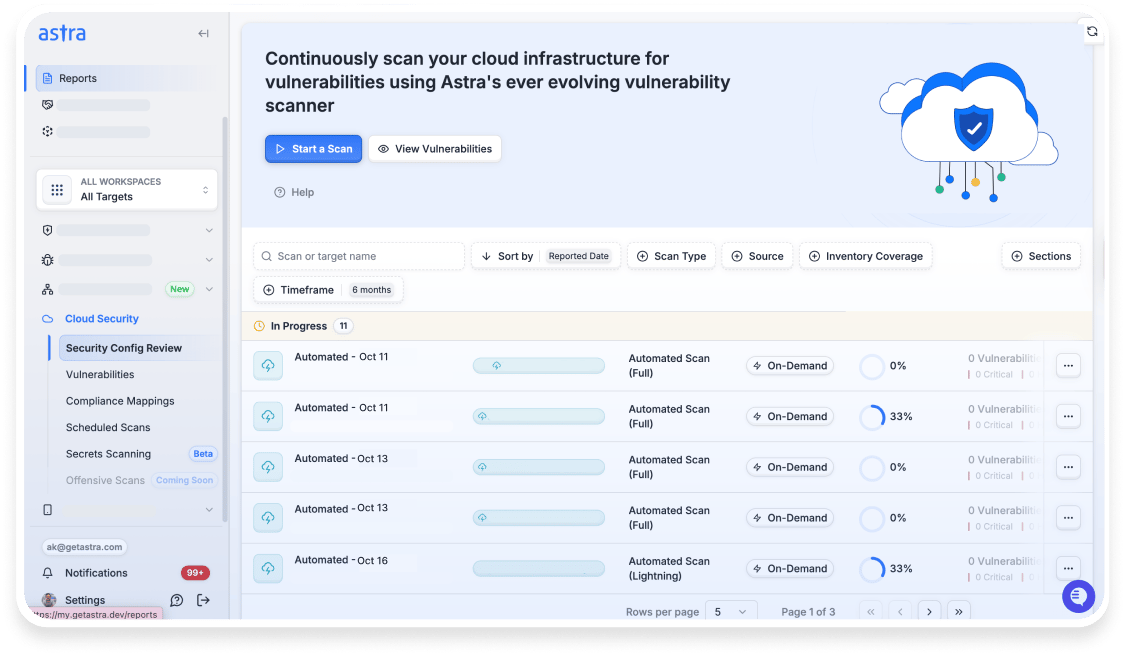
Task: Click cloud icon of first Oct 11 scan
Action: [x=268, y=365]
